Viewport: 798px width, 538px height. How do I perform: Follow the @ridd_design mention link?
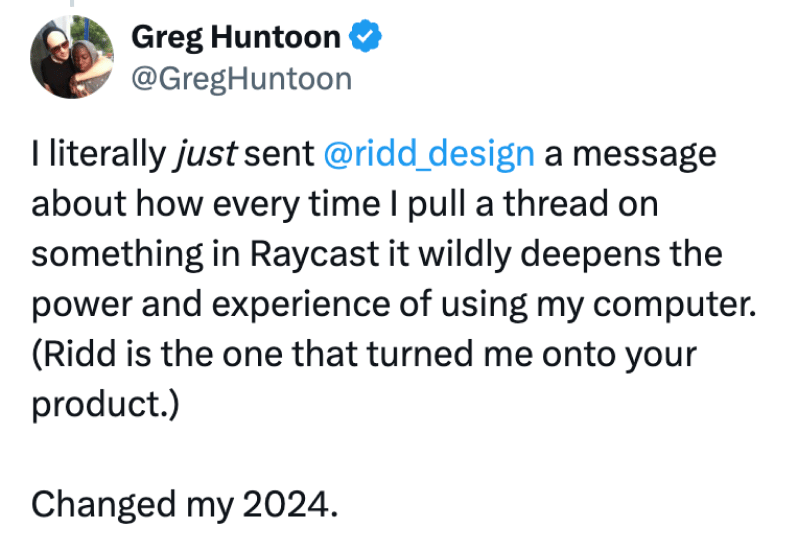(x=429, y=154)
